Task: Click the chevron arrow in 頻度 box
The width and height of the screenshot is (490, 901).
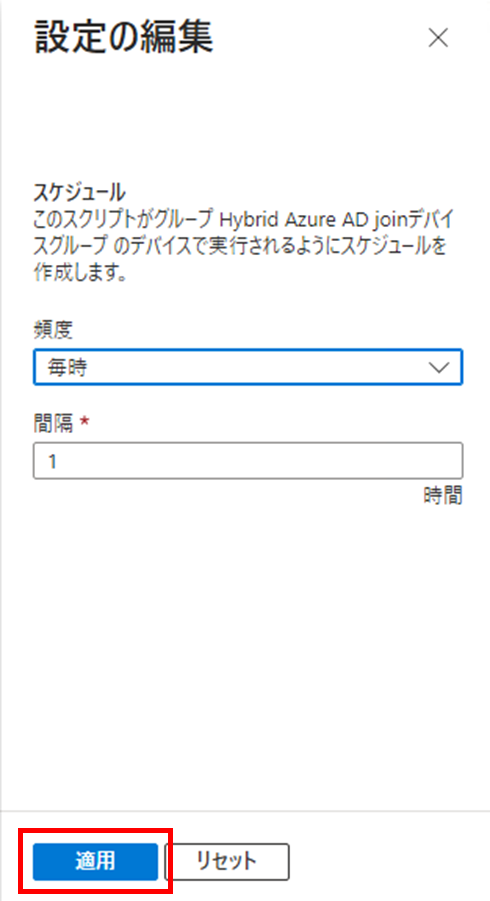Action: [439, 368]
